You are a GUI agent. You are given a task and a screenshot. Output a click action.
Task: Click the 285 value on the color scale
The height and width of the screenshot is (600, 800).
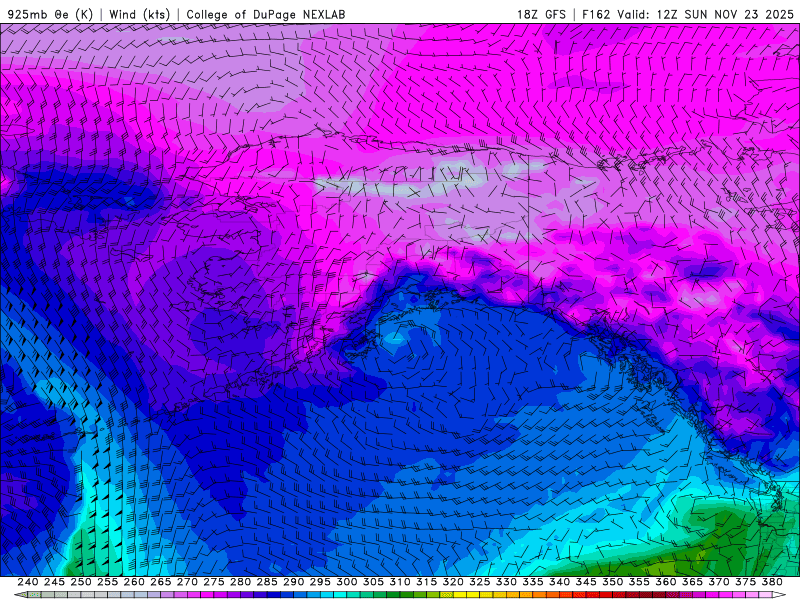[267, 582]
